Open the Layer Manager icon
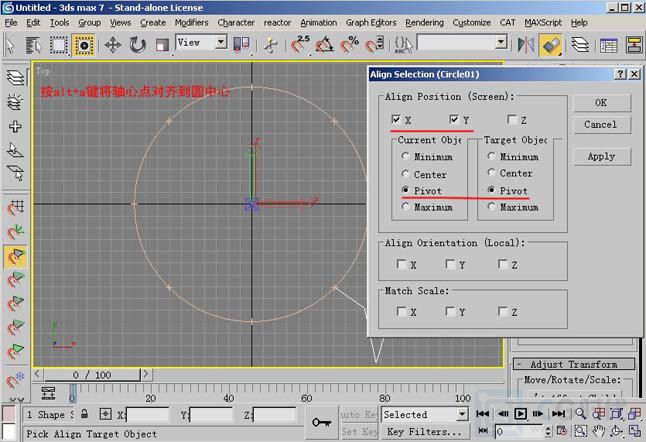This screenshot has width=646, height=442. click(580, 45)
